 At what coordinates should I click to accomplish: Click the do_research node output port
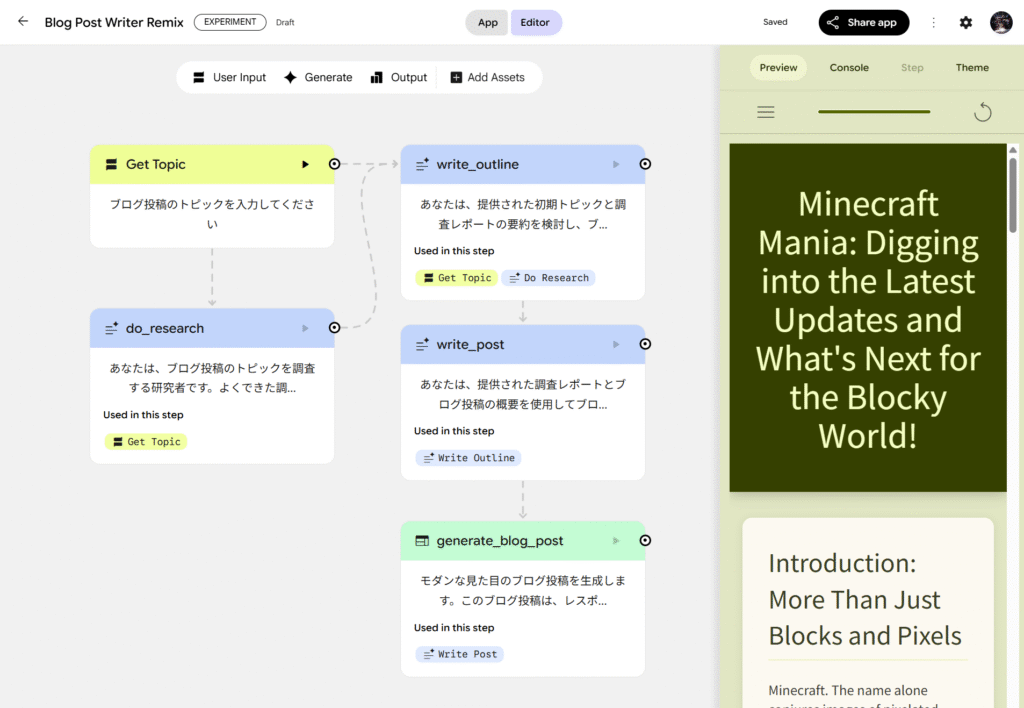pyautogui.click(x=334, y=328)
